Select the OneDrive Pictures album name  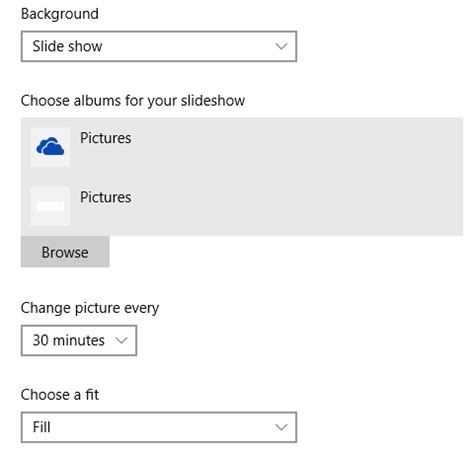[x=106, y=138]
